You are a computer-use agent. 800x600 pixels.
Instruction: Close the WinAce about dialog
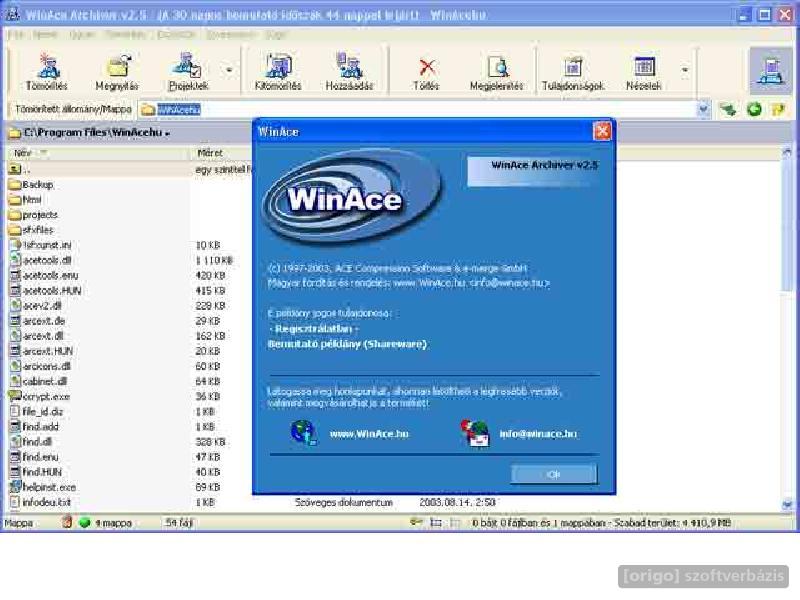[x=602, y=131]
